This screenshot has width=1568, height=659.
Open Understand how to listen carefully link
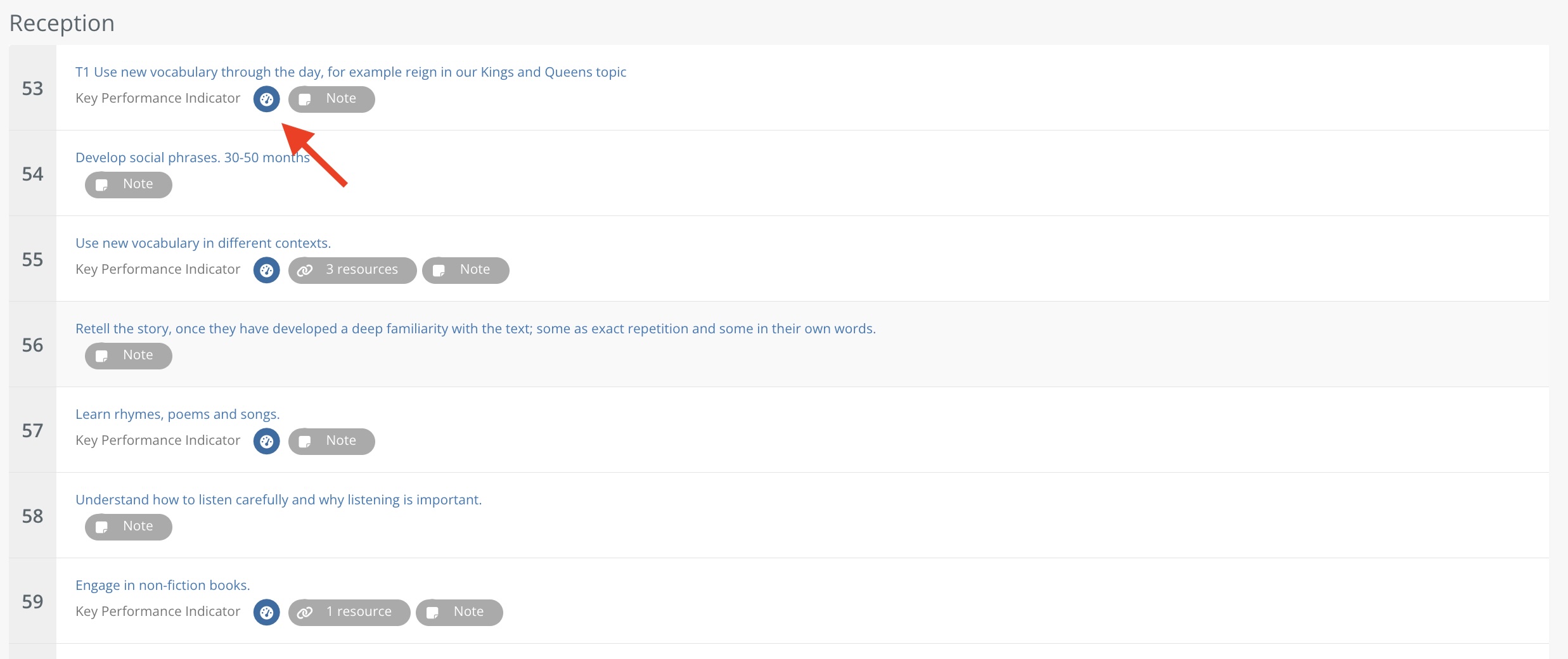point(278,500)
